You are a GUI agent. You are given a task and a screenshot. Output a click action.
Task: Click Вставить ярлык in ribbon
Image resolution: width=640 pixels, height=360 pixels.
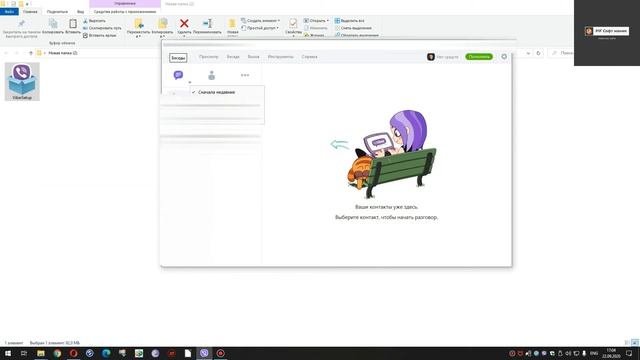pyautogui.click(x=100, y=36)
